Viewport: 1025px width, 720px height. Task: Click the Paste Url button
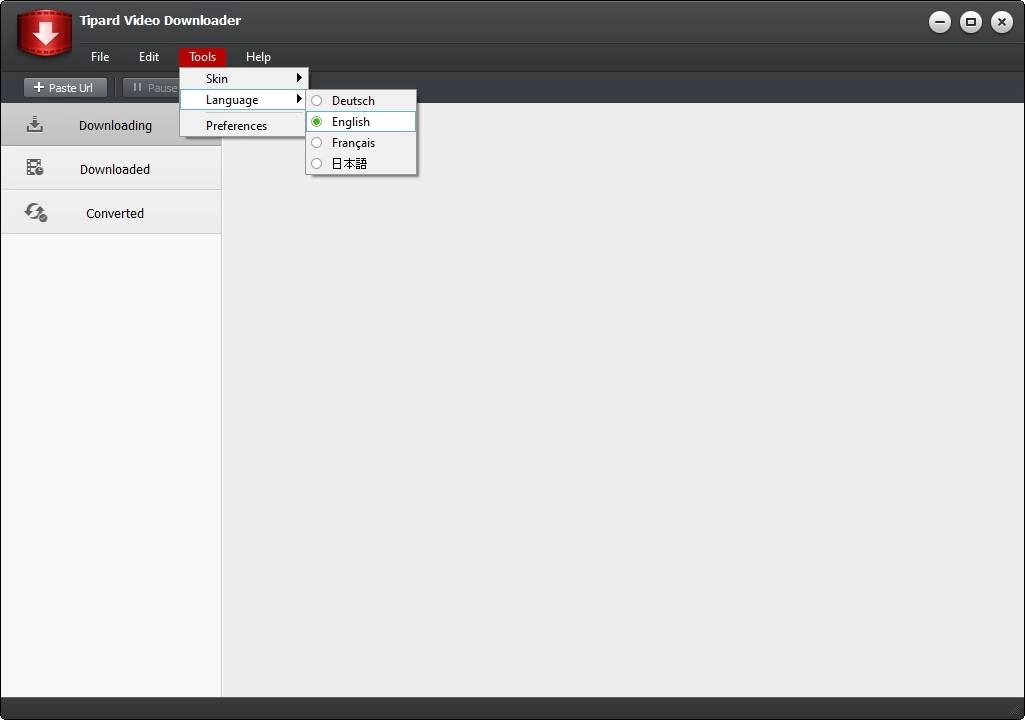pos(65,88)
